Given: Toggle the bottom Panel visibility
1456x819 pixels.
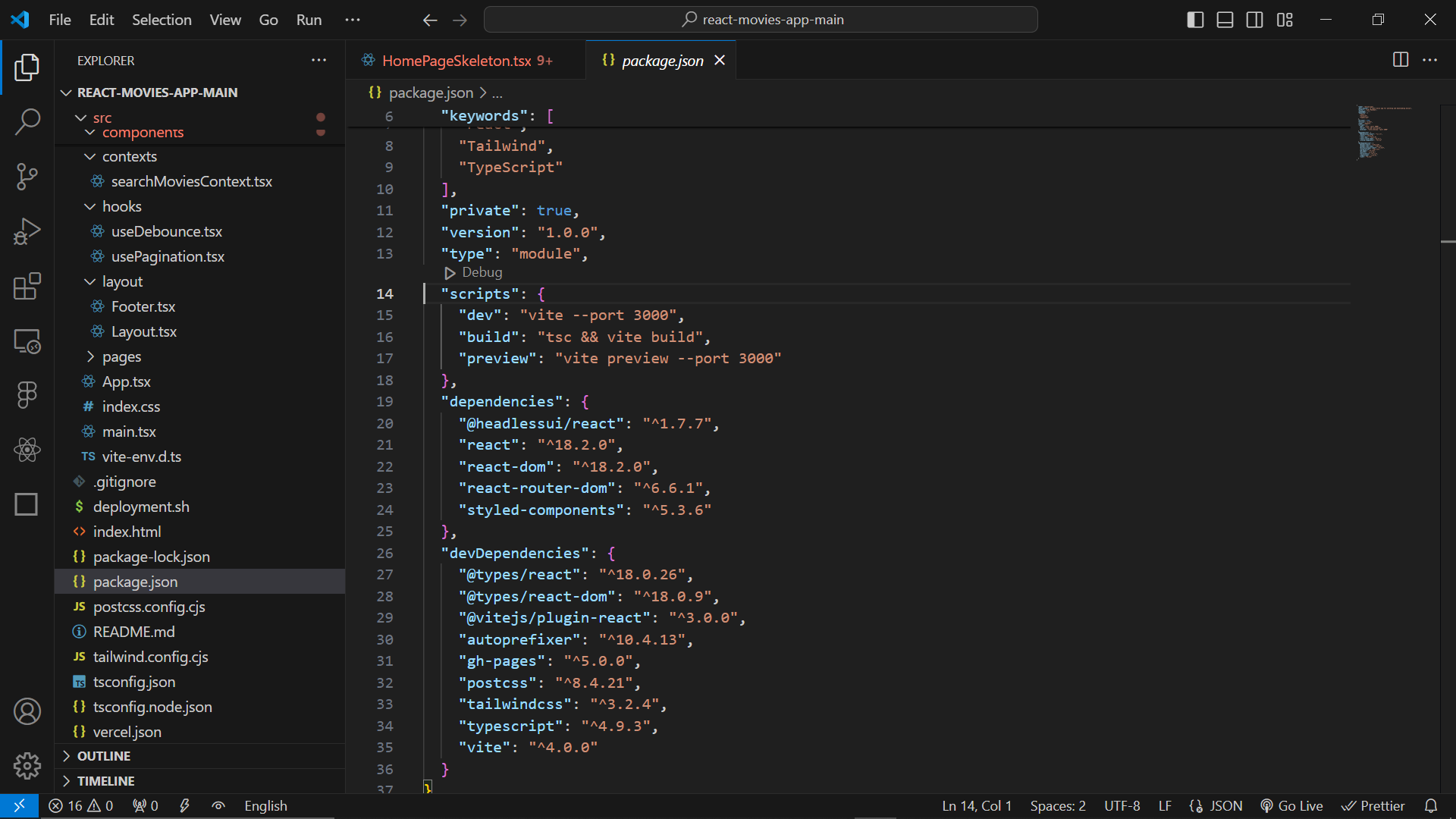Looking at the screenshot, I should [x=1225, y=20].
